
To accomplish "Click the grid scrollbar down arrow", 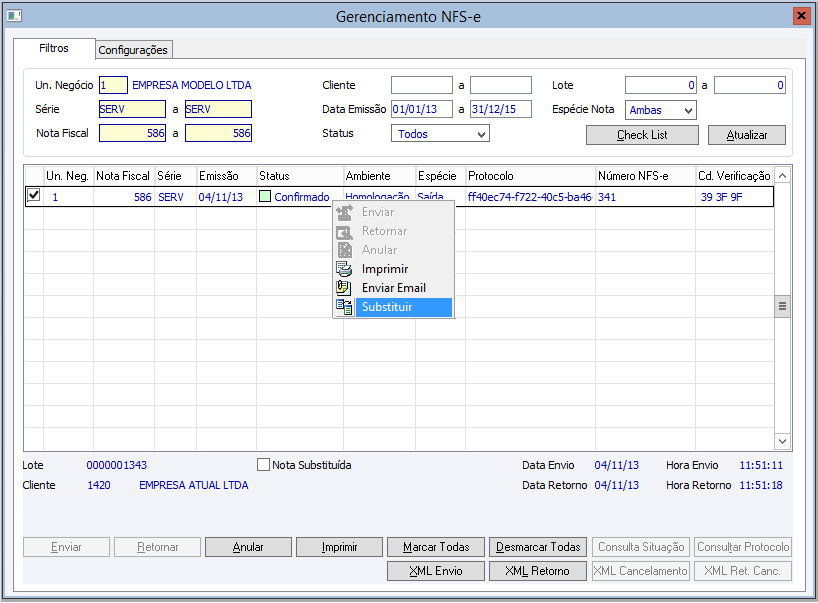I will [782, 441].
